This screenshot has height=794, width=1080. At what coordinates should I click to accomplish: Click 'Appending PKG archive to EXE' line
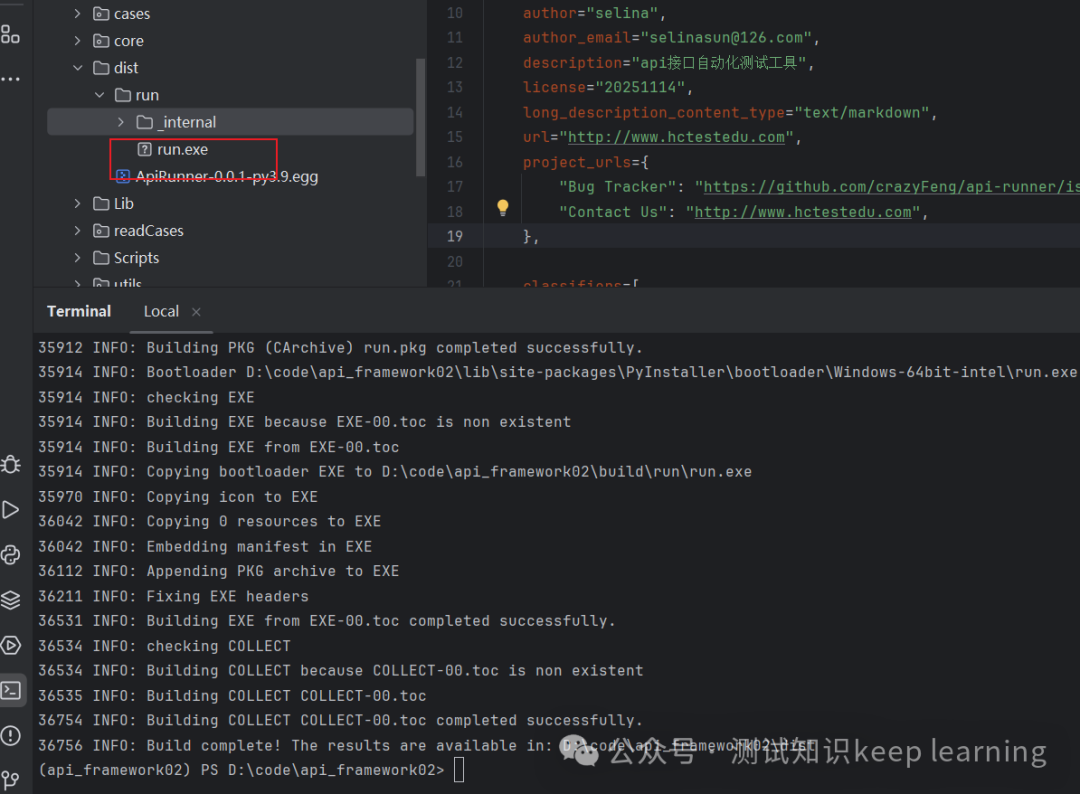click(x=218, y=571)
